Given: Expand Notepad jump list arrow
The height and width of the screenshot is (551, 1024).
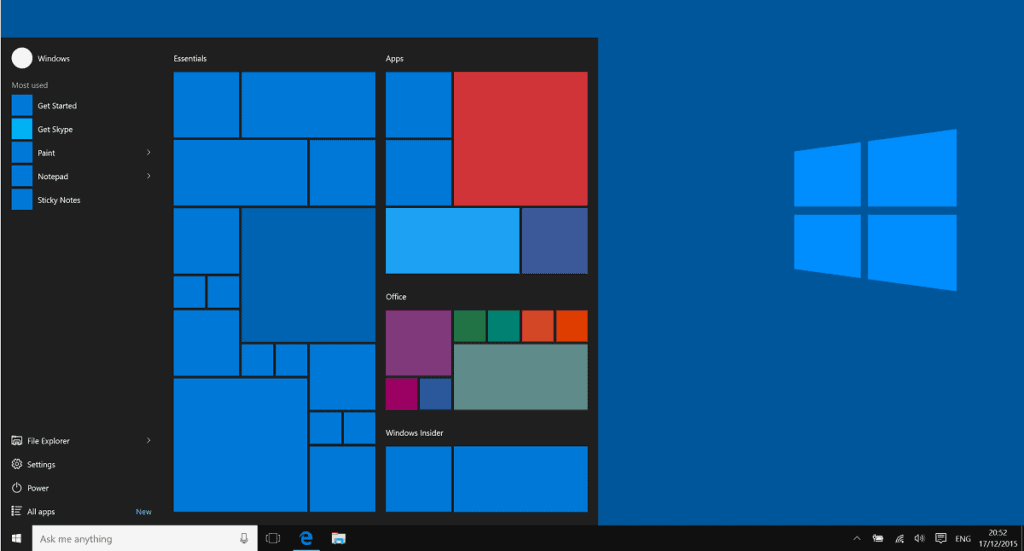Looking at the screenshot, I should 149,176.
